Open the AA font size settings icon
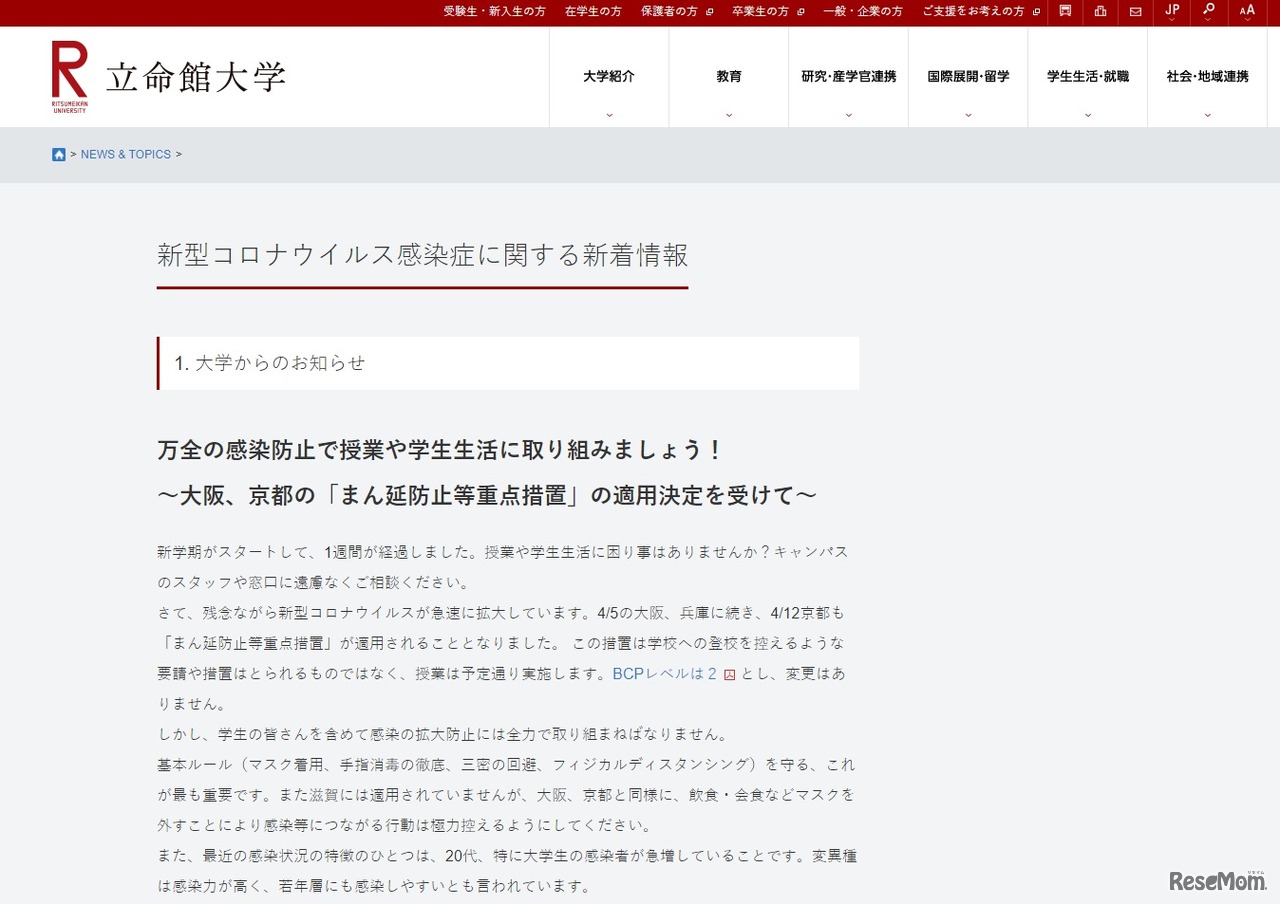This screenshot has width=1280, height=904. tap(1246, 12)
